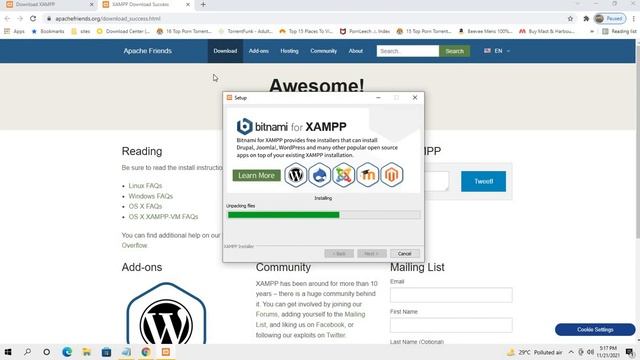
Task: Click the Magento icon in Setup dialog
Action: tap(392, 175)
